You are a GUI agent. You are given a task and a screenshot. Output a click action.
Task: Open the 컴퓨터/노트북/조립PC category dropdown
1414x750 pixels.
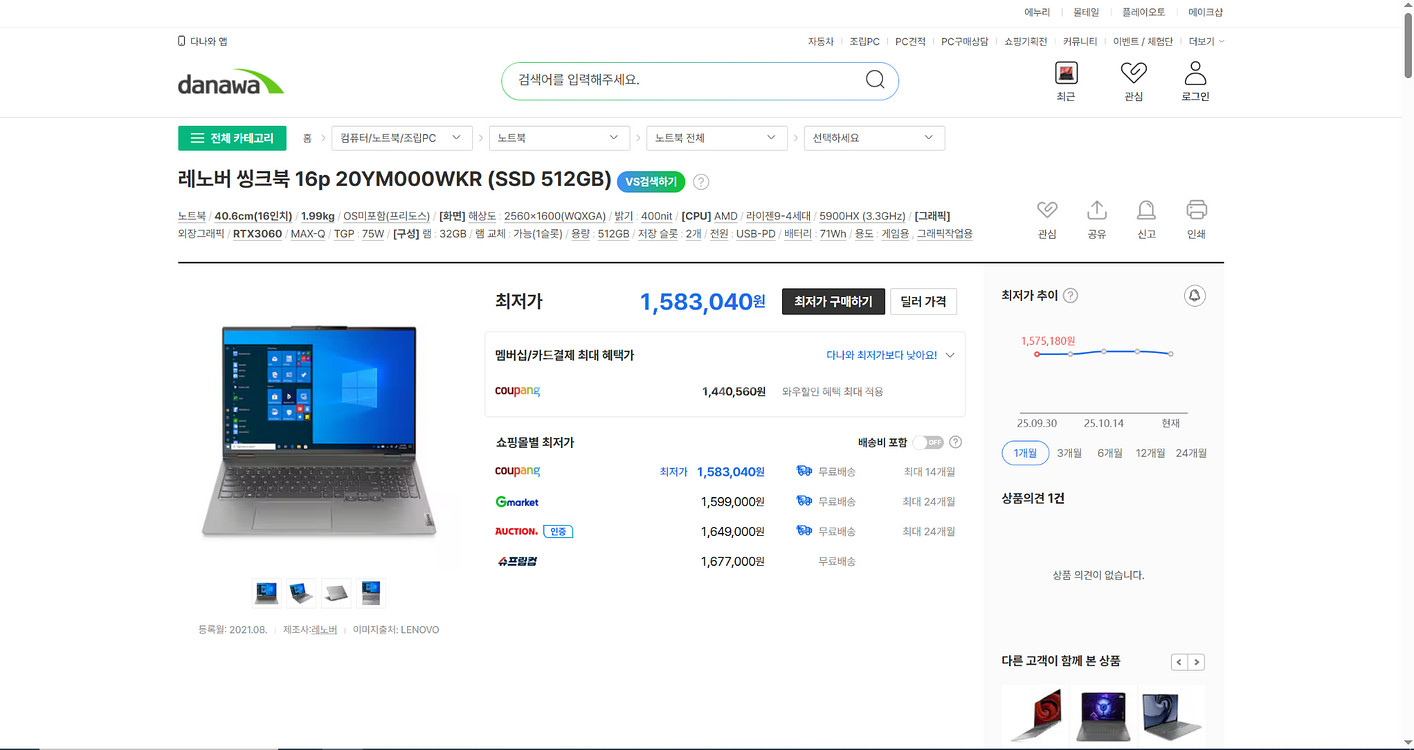click(x=401, y=138)
